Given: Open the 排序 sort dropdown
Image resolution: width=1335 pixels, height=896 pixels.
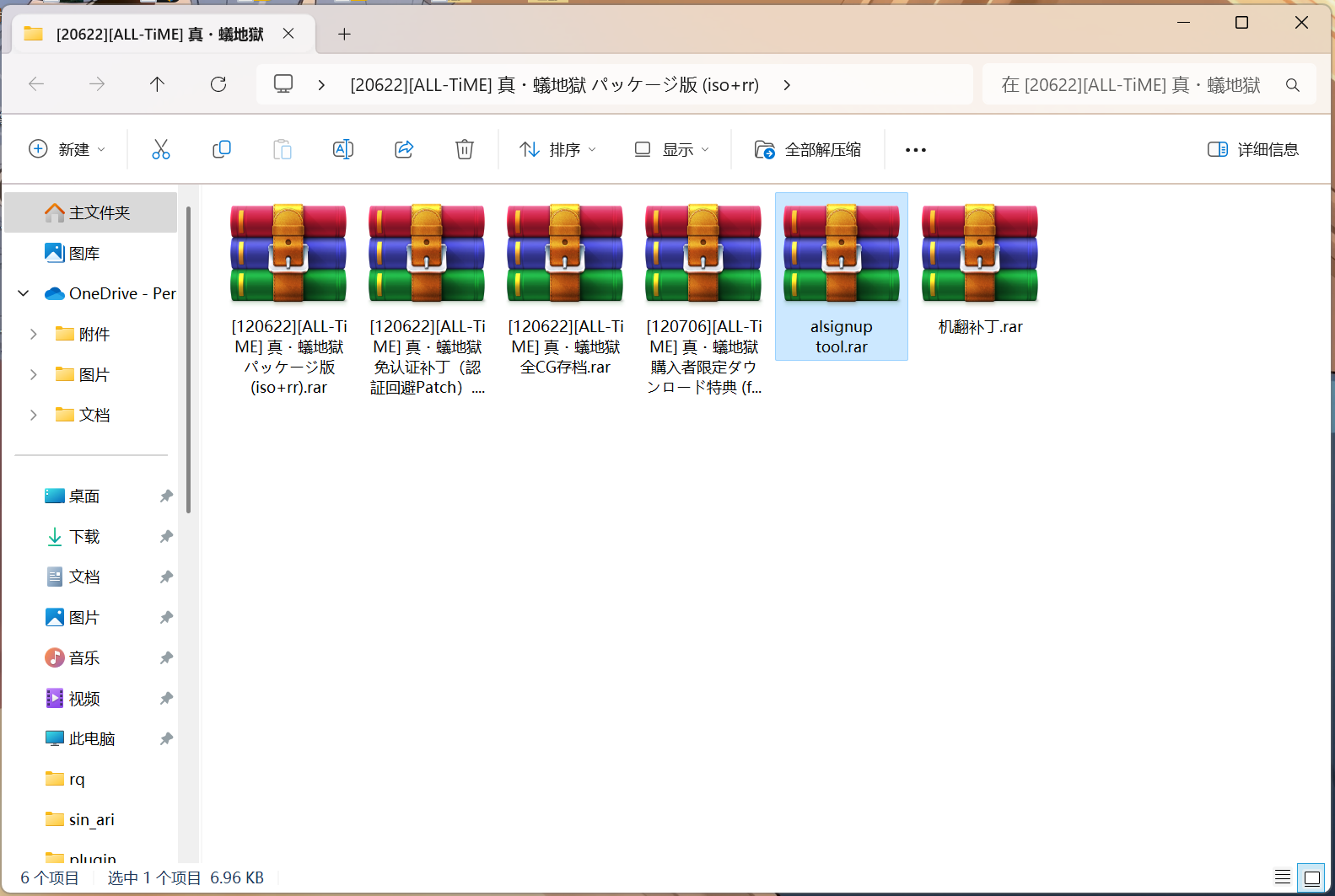Looking at the screenshot, I should (557, 149).
